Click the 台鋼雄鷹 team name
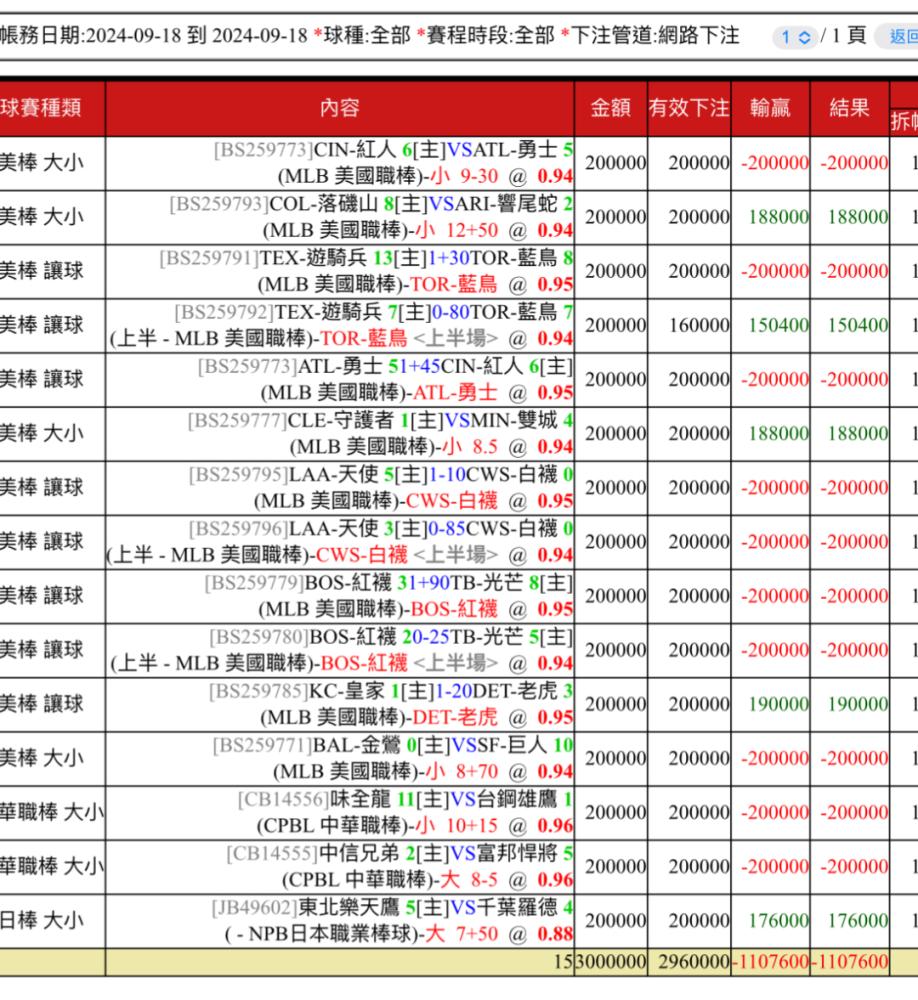This screenshot has width=918, height=1000. [517, 800]
